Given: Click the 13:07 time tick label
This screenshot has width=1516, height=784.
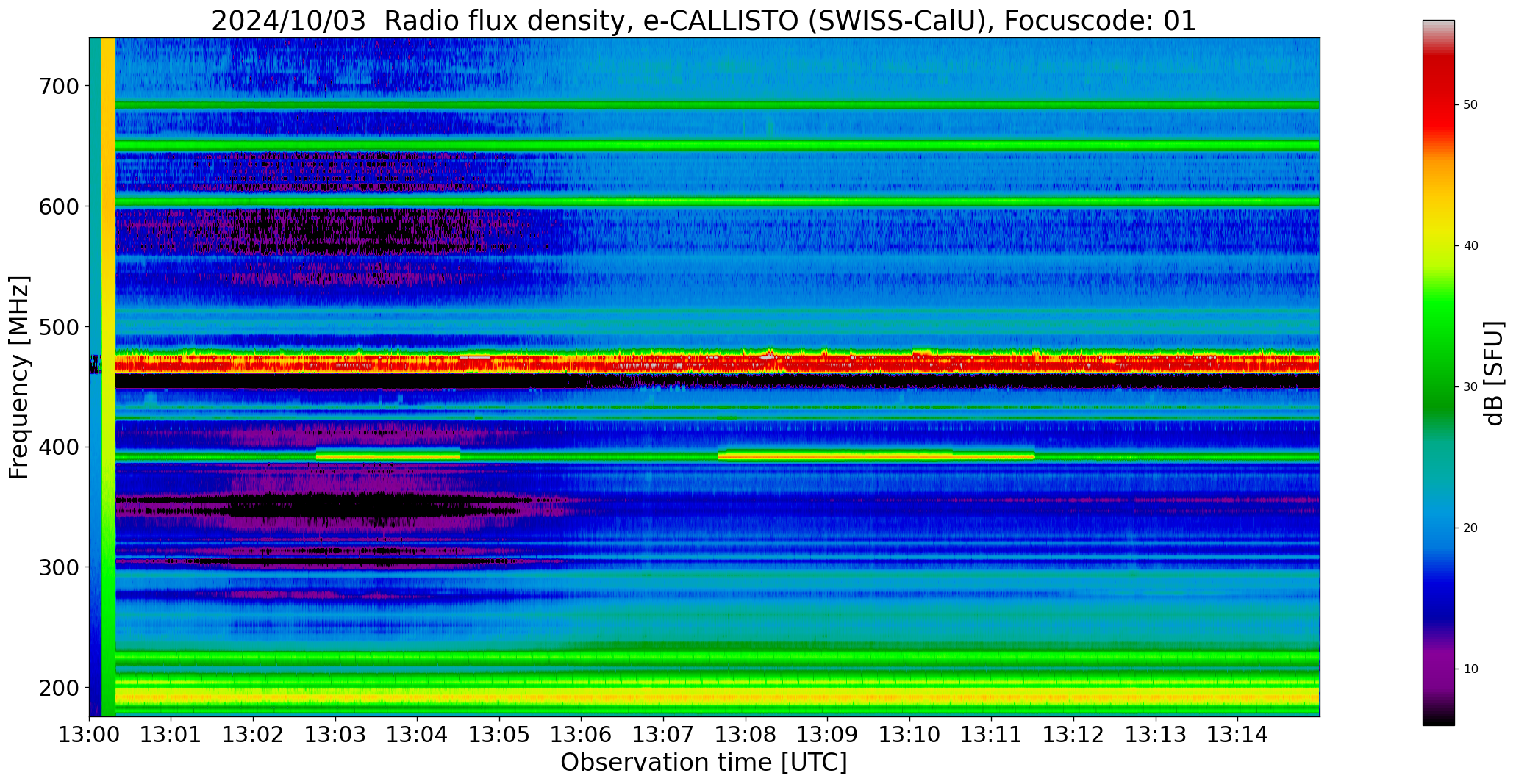Looking at the screenshot, I should click(664, 734).
